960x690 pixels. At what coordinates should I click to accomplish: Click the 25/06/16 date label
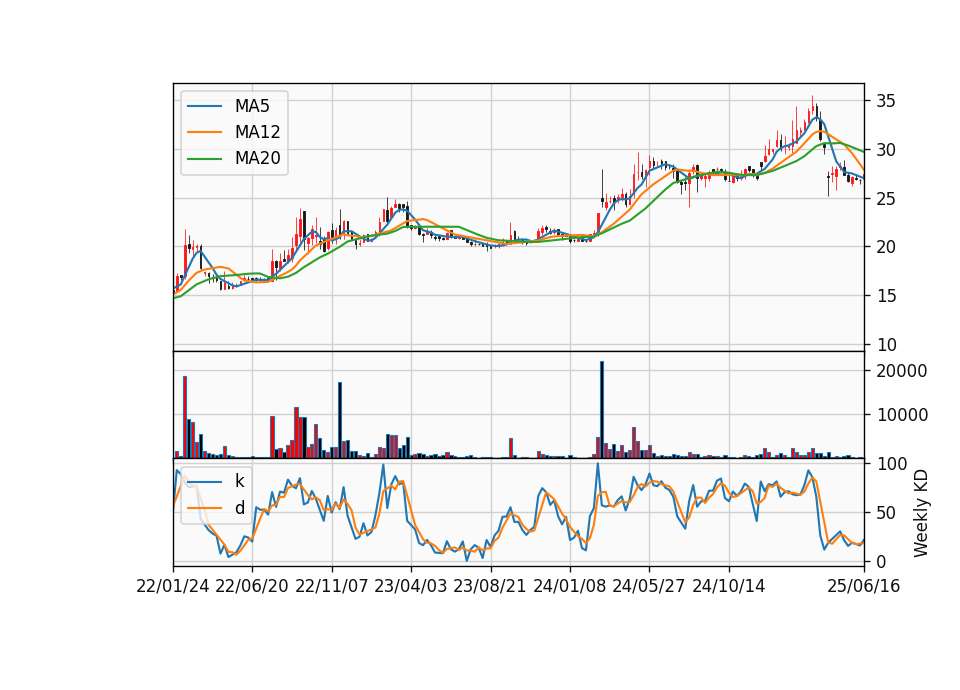[864, 586]
